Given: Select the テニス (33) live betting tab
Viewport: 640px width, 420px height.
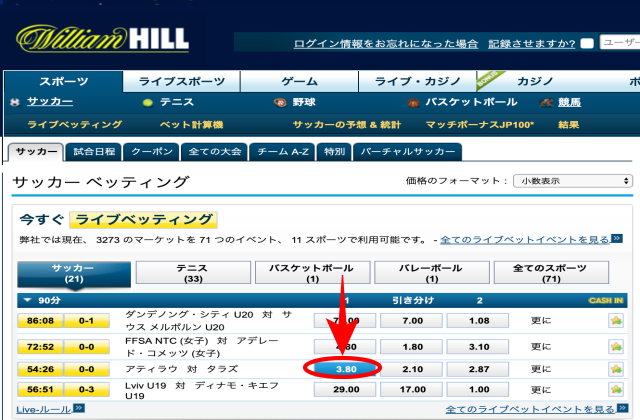Looking at the screenshot, I should [x=192, y=273].
